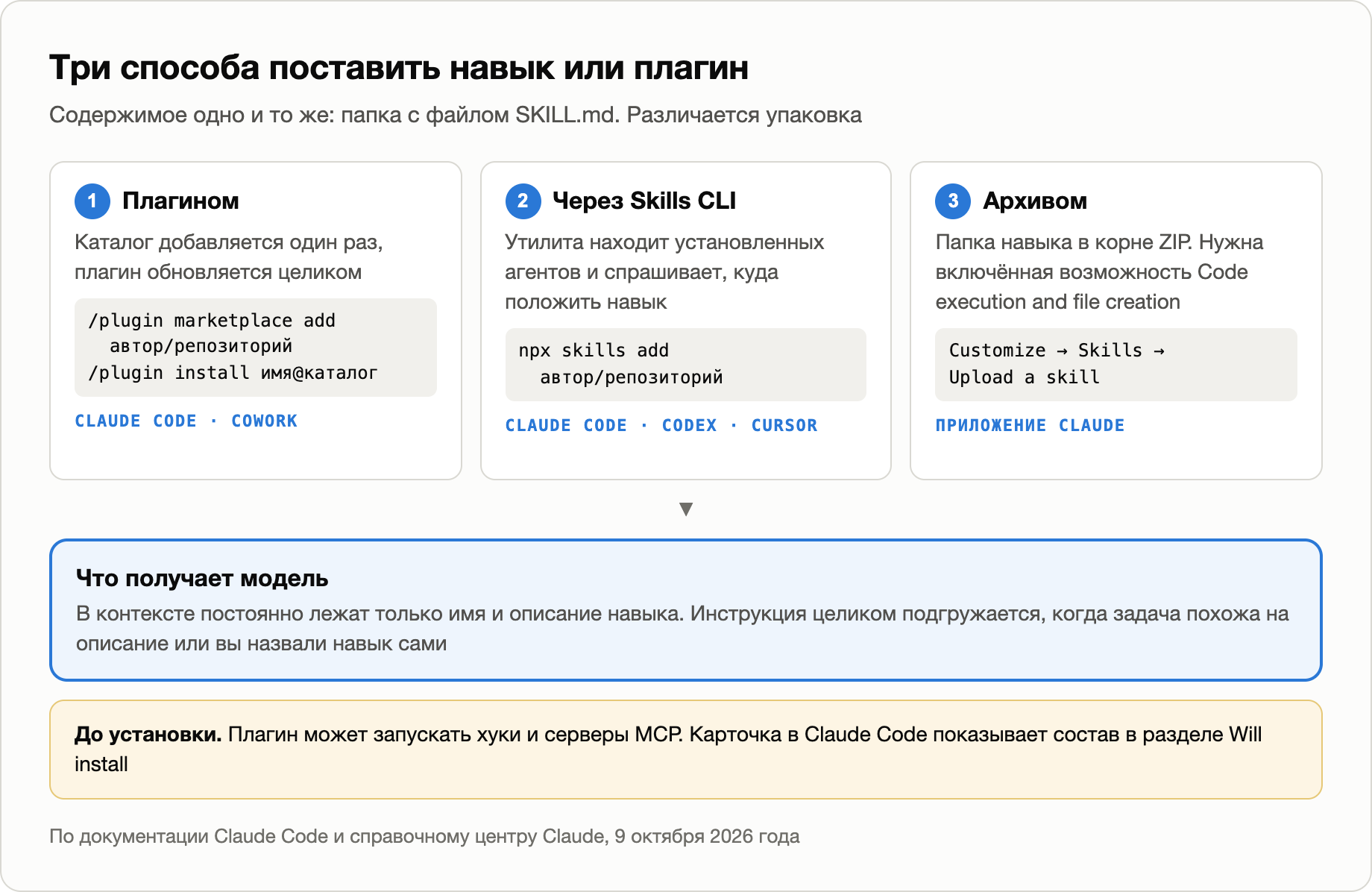Screen dimensions: 1372x892
Task: Click the description «Каталог добавляется один раз»
Action: point(229,257)
